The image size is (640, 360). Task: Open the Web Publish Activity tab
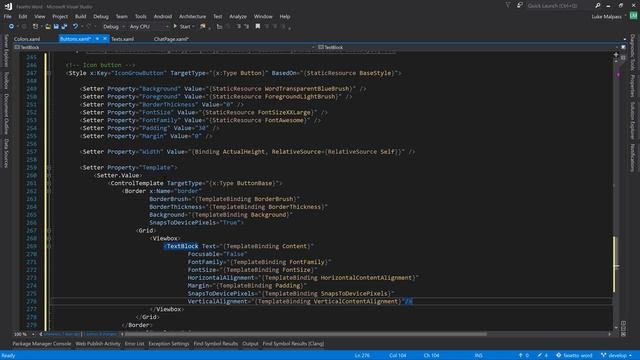(x=98, y=344)
